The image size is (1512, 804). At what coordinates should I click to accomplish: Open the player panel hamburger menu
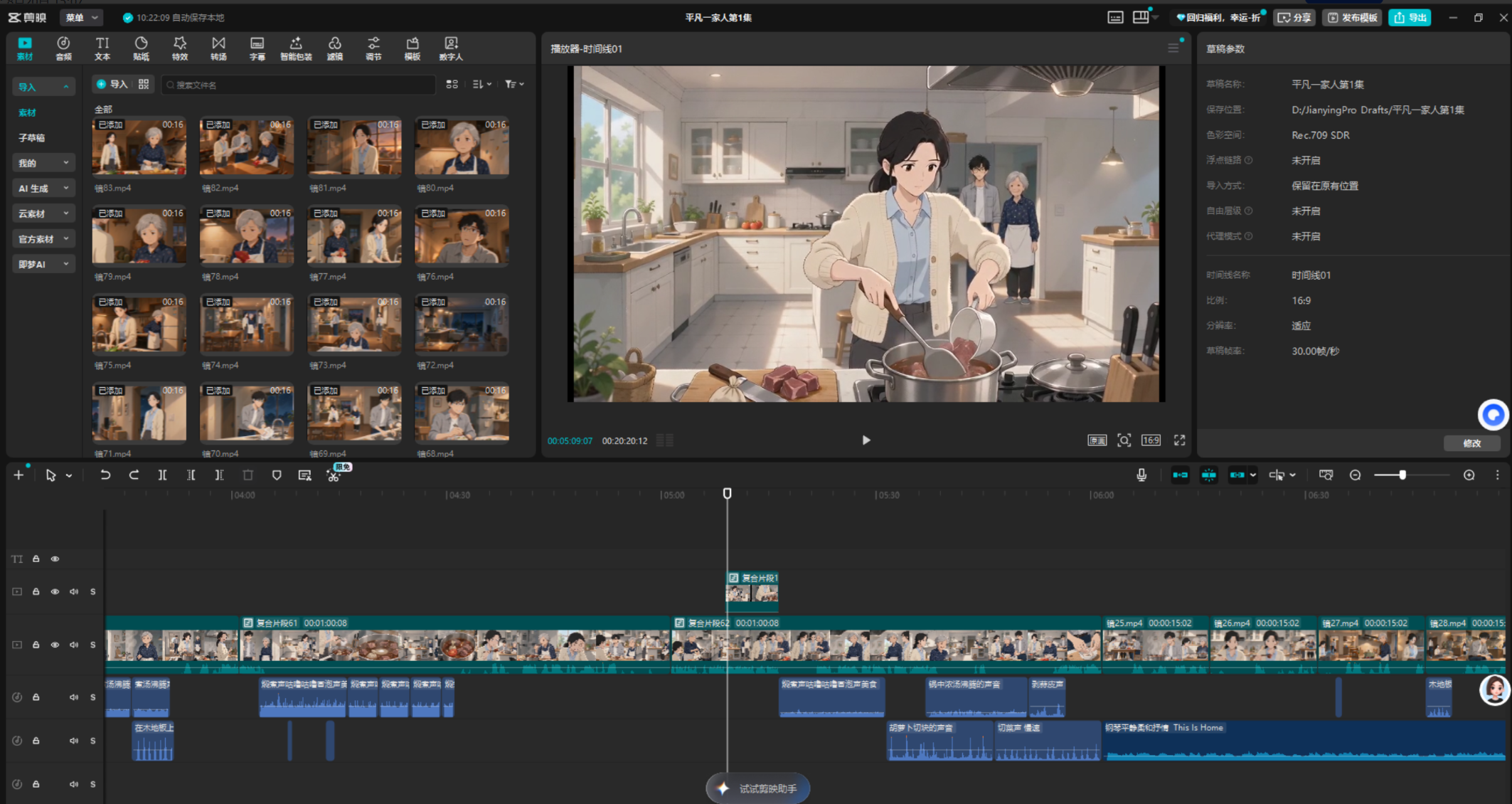click(1173, 48)
